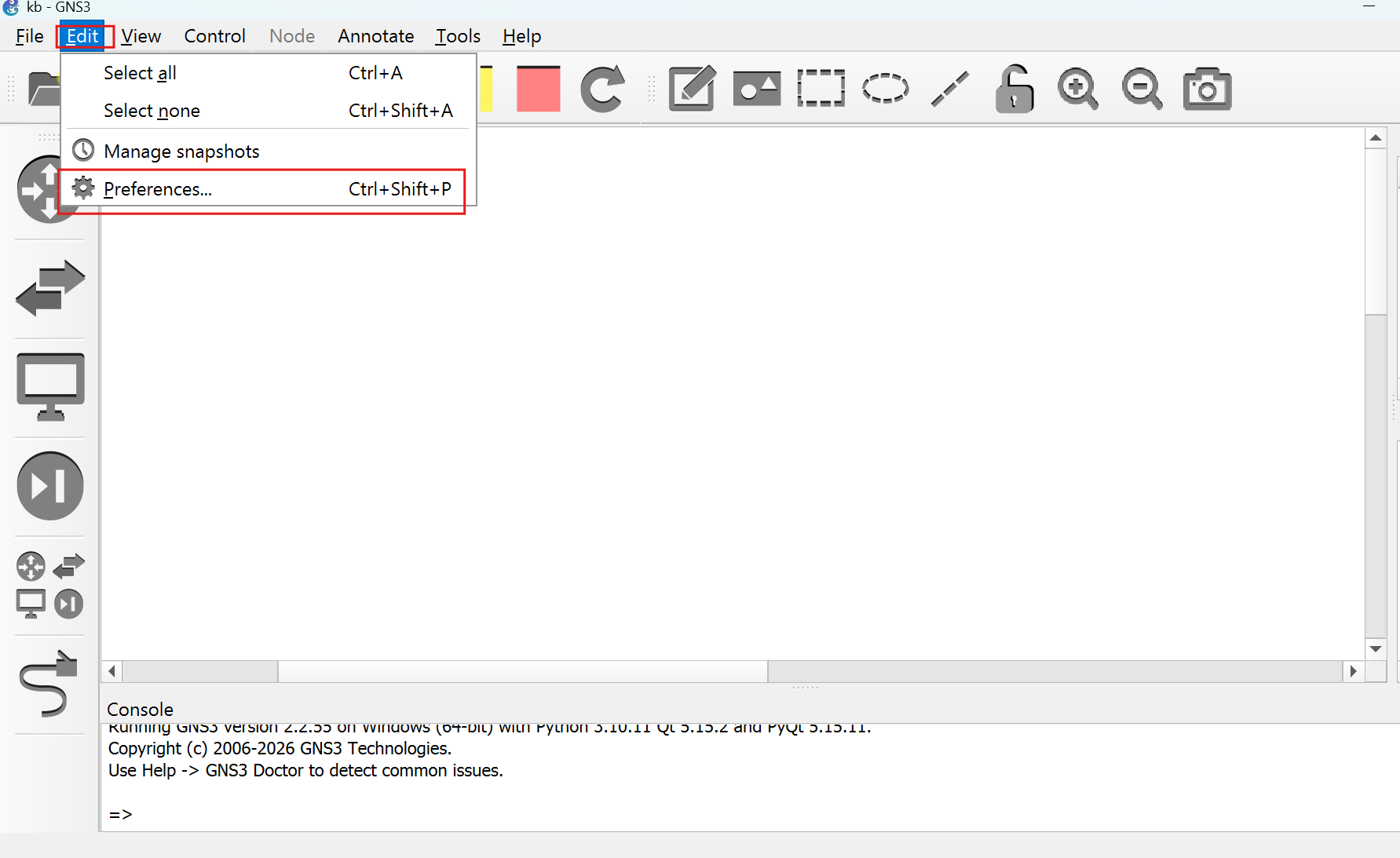Take a screenshot with the camera icon
The image size is (1400, 858).
(1207, 89)
